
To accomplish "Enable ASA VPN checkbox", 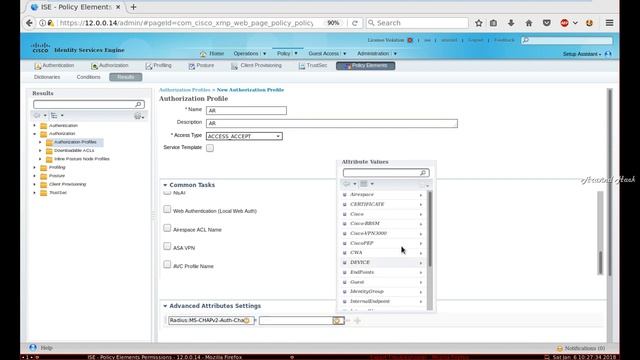I will pos(167,246).
